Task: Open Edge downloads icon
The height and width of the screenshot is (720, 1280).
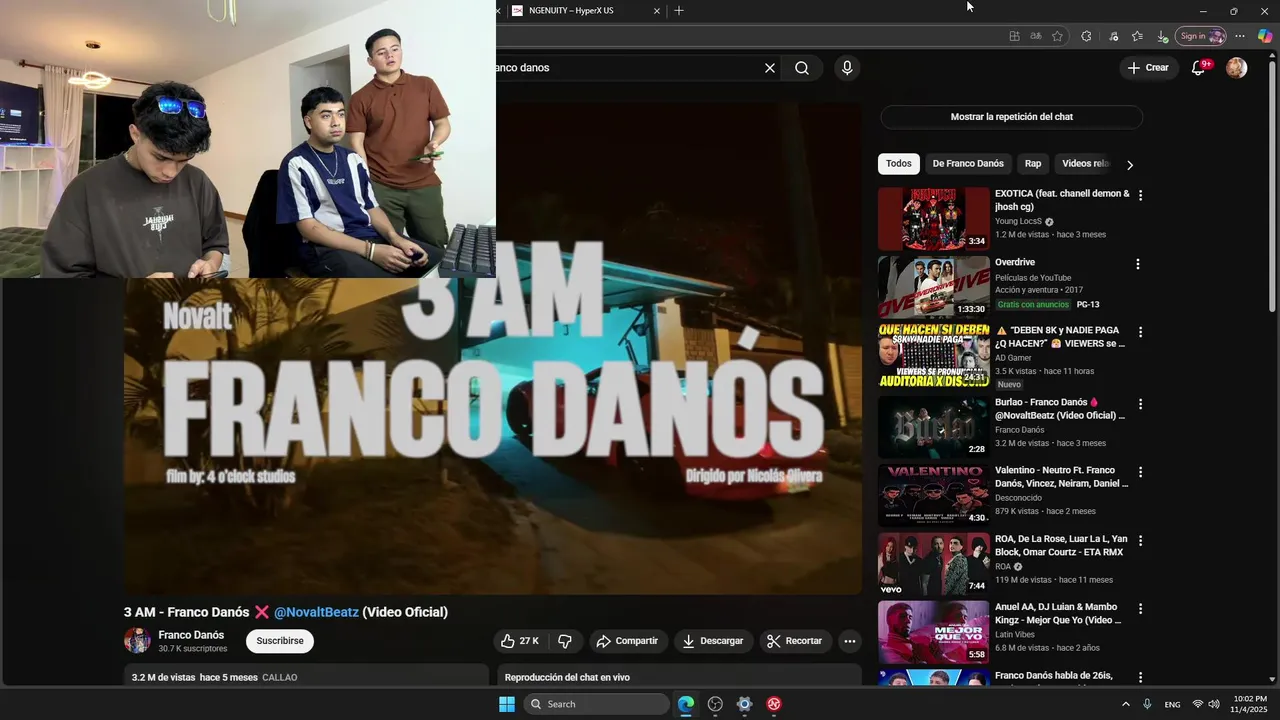Action: pos(1161,36)
